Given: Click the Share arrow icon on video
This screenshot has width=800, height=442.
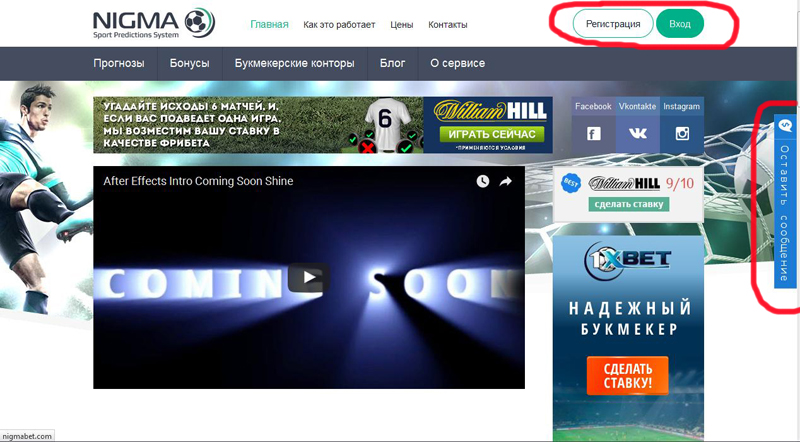Looking at the screenshot, I should pos(505,181).
